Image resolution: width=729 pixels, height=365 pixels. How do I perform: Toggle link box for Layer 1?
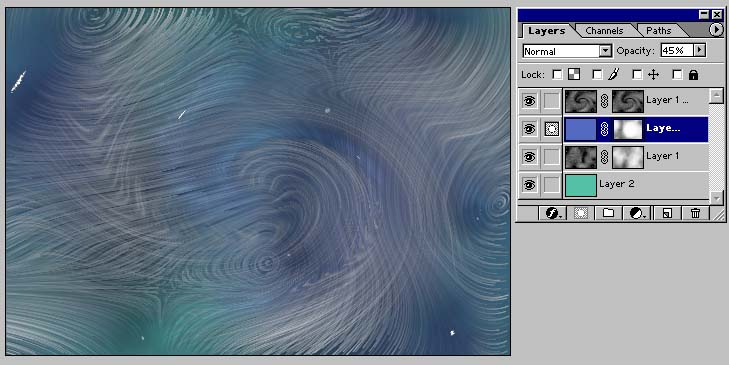point(551,157)
